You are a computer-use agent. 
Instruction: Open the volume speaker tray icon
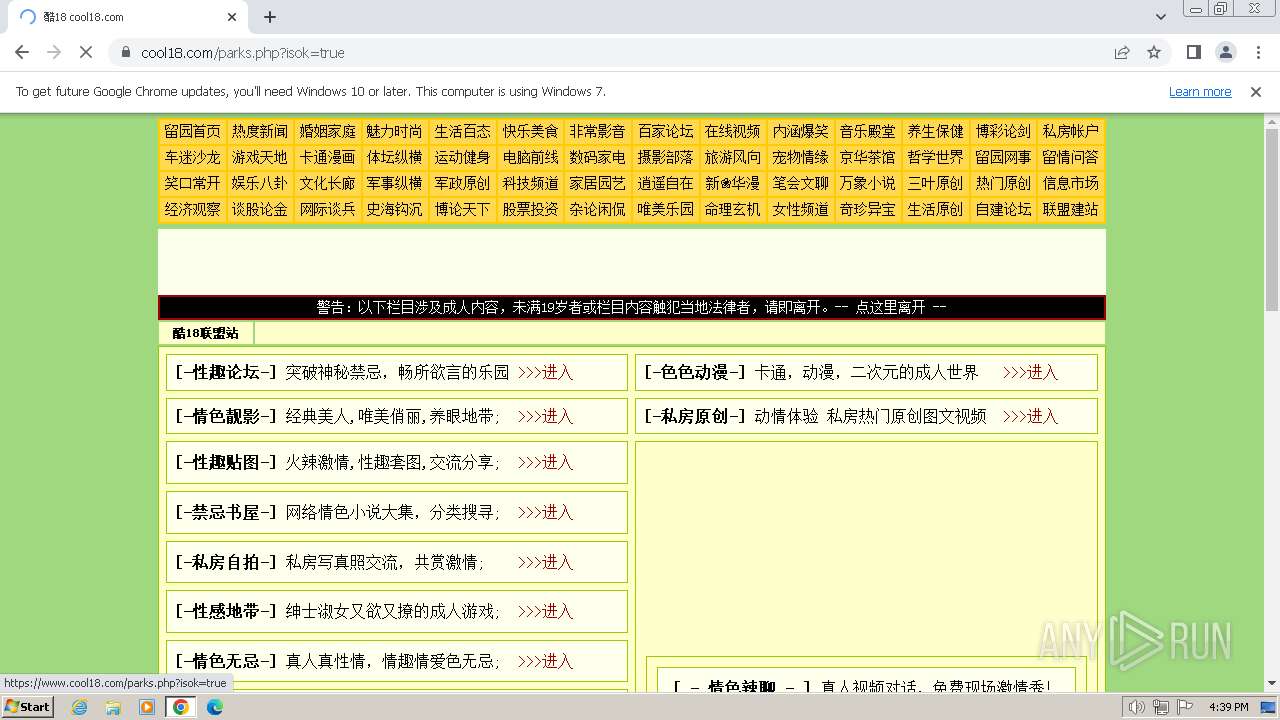pyautogui.click(x=1136, y=707)
